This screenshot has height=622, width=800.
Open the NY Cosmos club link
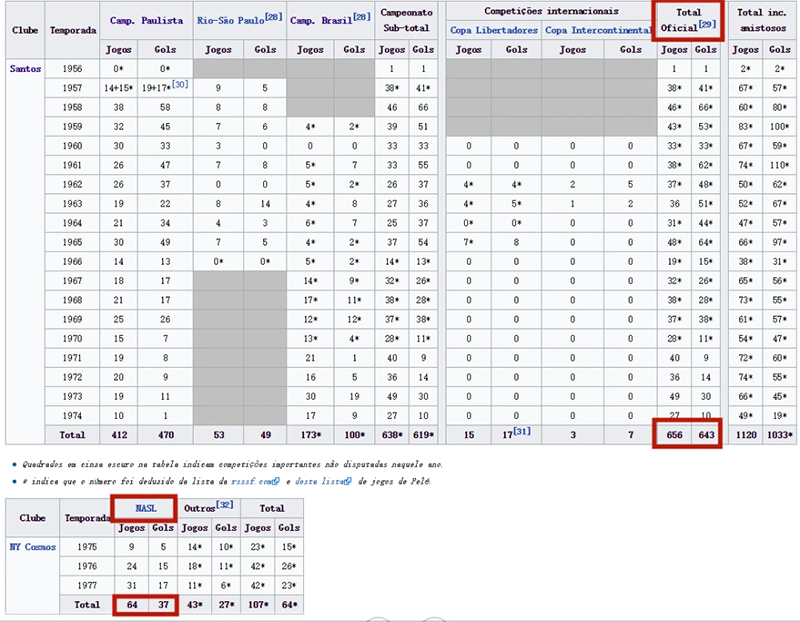tap(33, 546)
